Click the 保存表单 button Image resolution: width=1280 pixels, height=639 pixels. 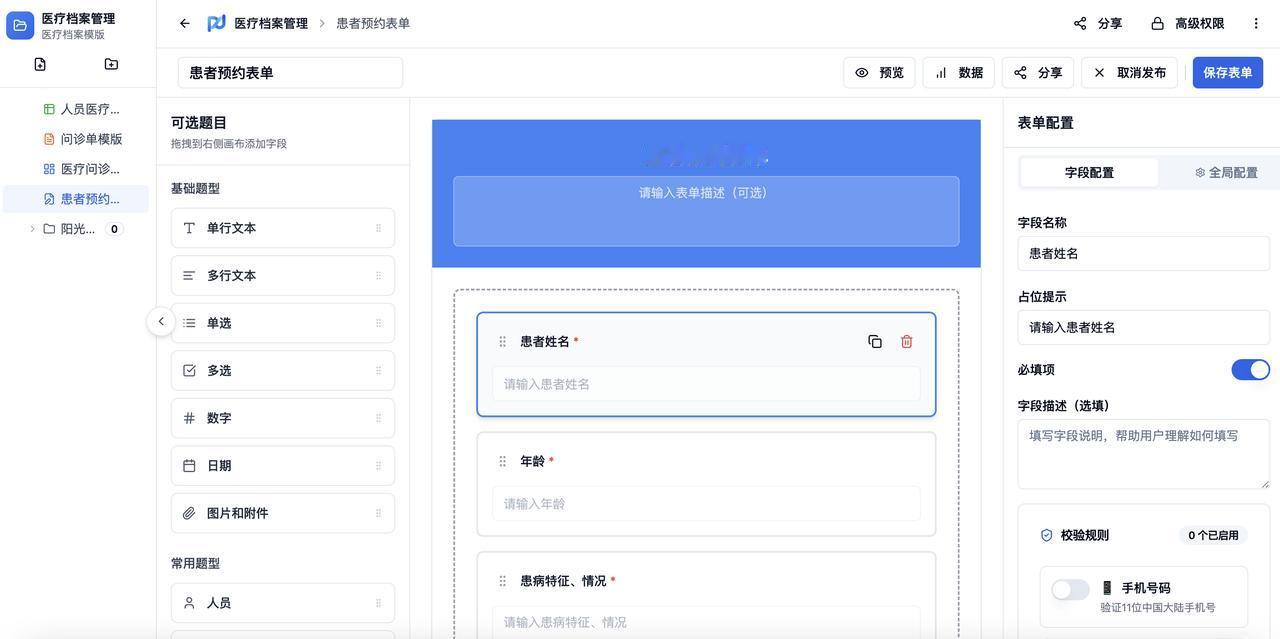click(1227, 73)
